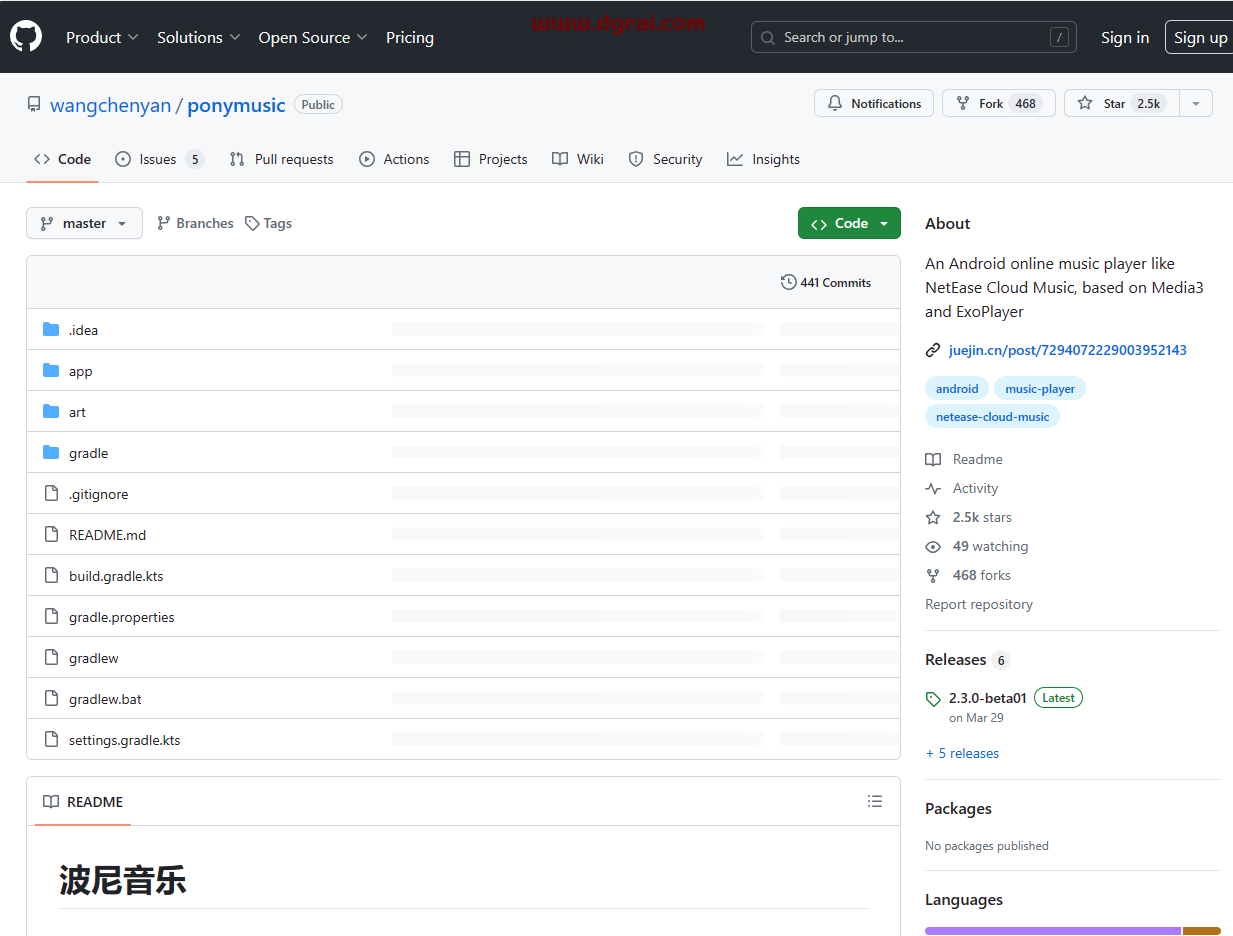The image size is (1233, 936).
Task: Open the Issues tab
Action: (x=159, y=159)
